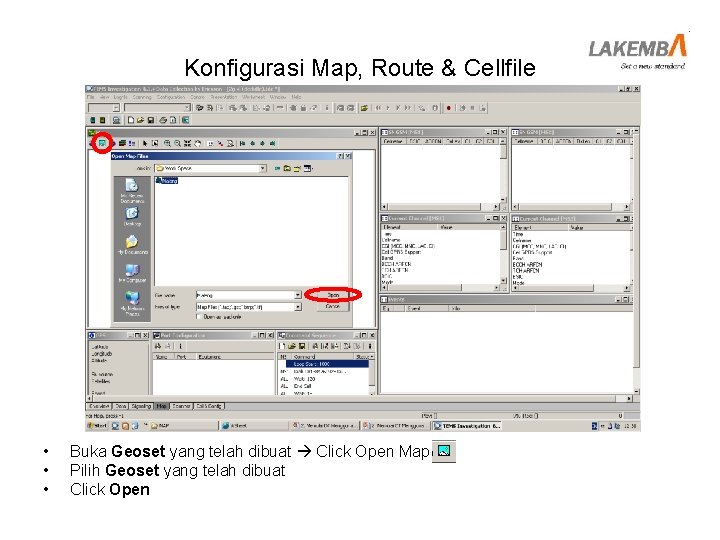Click the File name input field
Screen dimensions: 720x540
(x=245, y=295)
